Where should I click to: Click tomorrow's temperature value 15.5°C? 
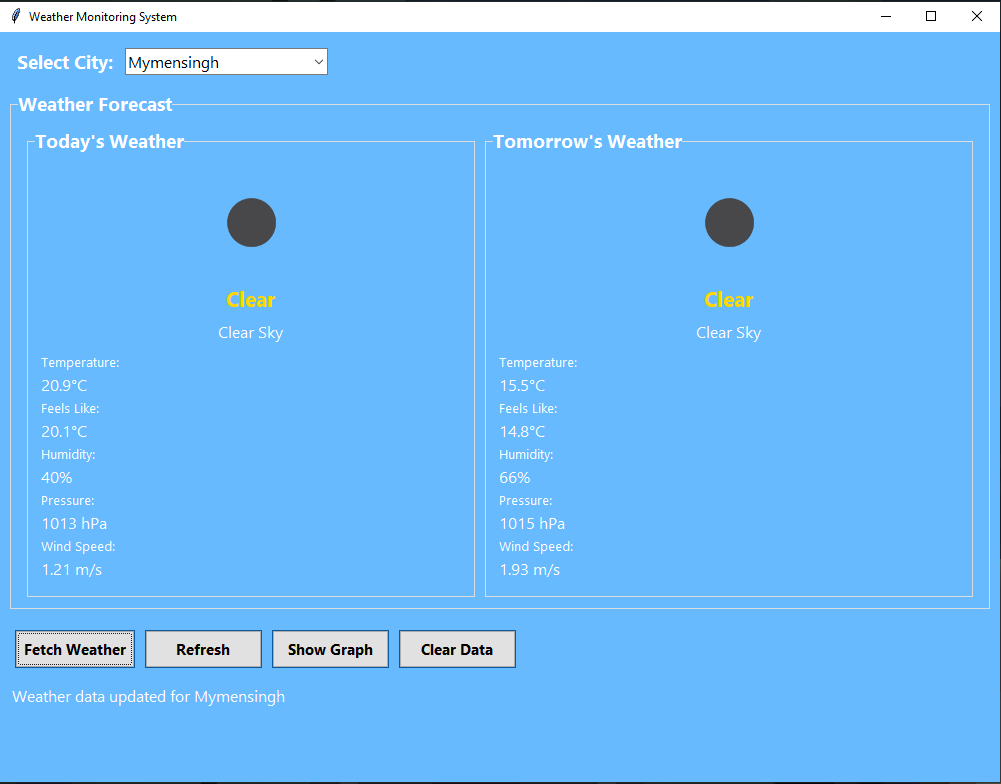(522, 386)
